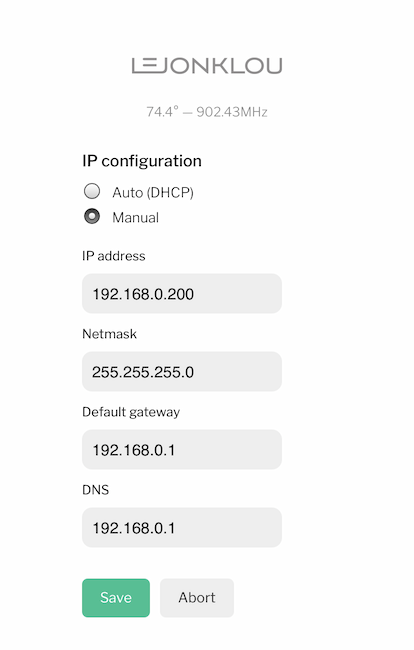The width and height of the screenshot is (414, 650).
Task: Select the Manual radio button
Action: pos(92,216)
